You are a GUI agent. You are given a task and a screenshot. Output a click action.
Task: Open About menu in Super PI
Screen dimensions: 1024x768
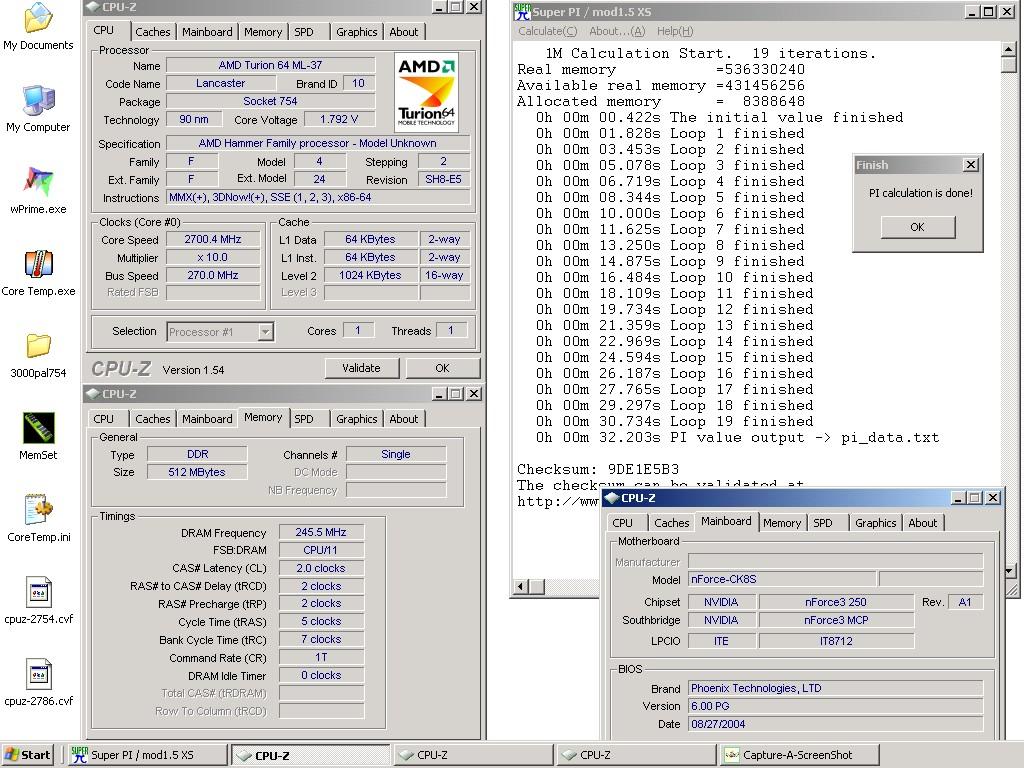616,31
